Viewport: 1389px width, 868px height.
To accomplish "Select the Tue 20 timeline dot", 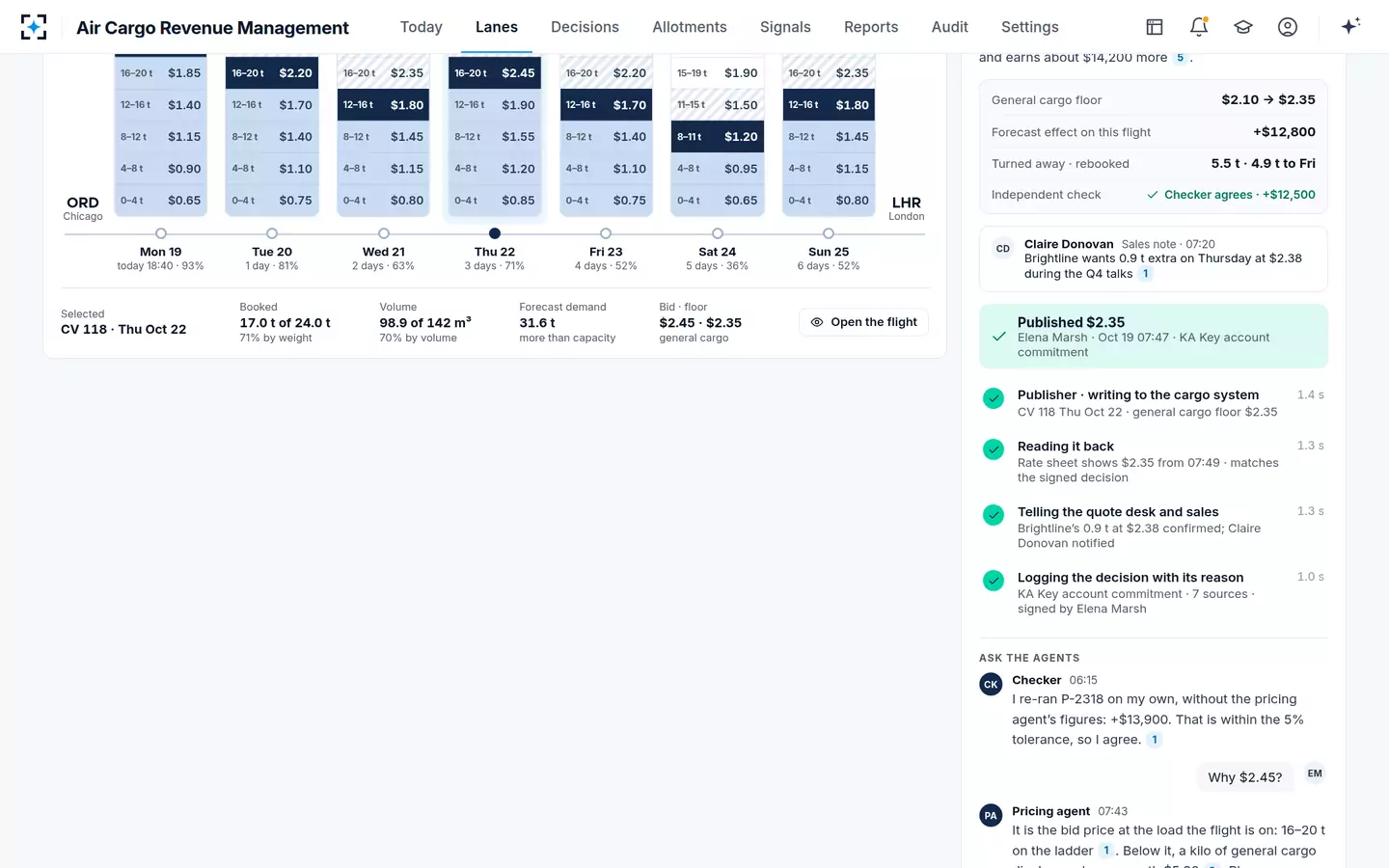I will coord(272,233).
